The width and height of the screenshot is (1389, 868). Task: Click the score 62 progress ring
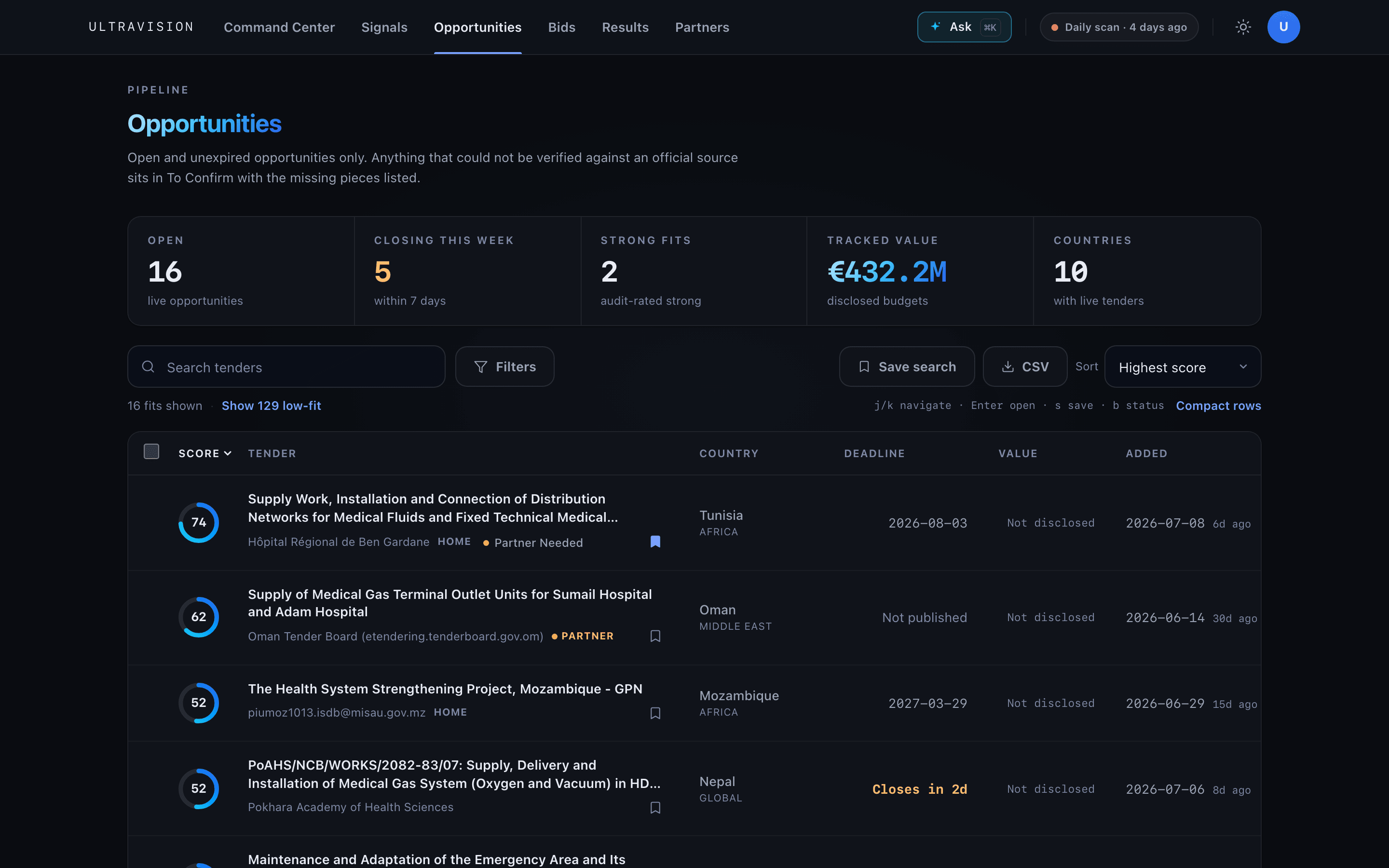point(199,617)
